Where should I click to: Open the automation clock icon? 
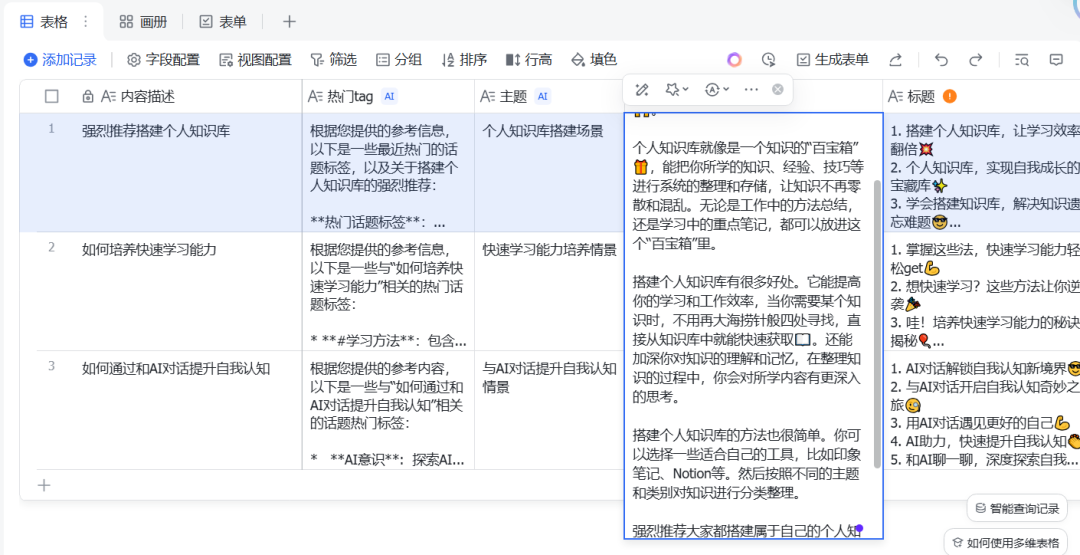(x=769, y=60)
